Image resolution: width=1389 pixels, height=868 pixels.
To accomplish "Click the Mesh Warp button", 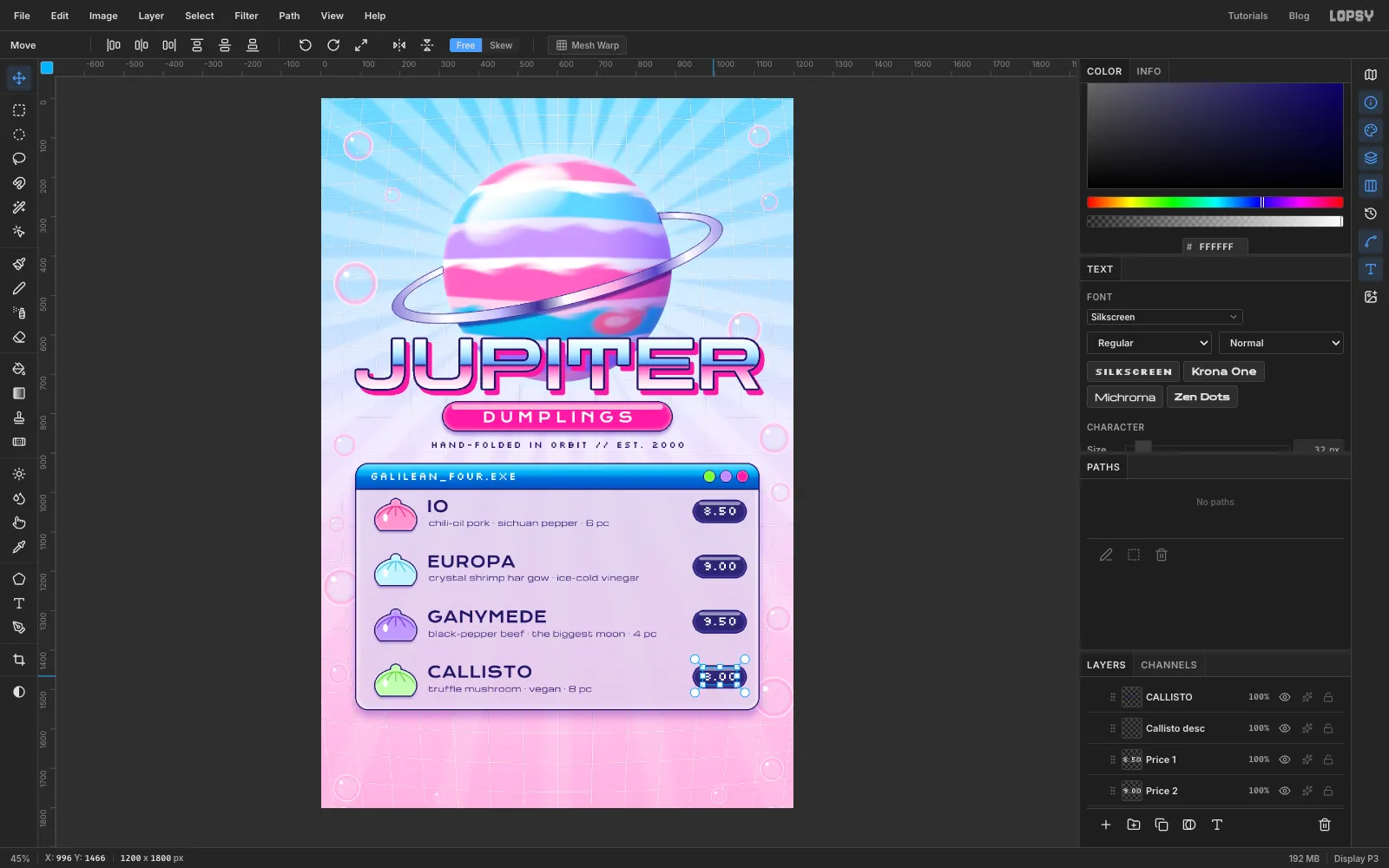I will 588,45.
